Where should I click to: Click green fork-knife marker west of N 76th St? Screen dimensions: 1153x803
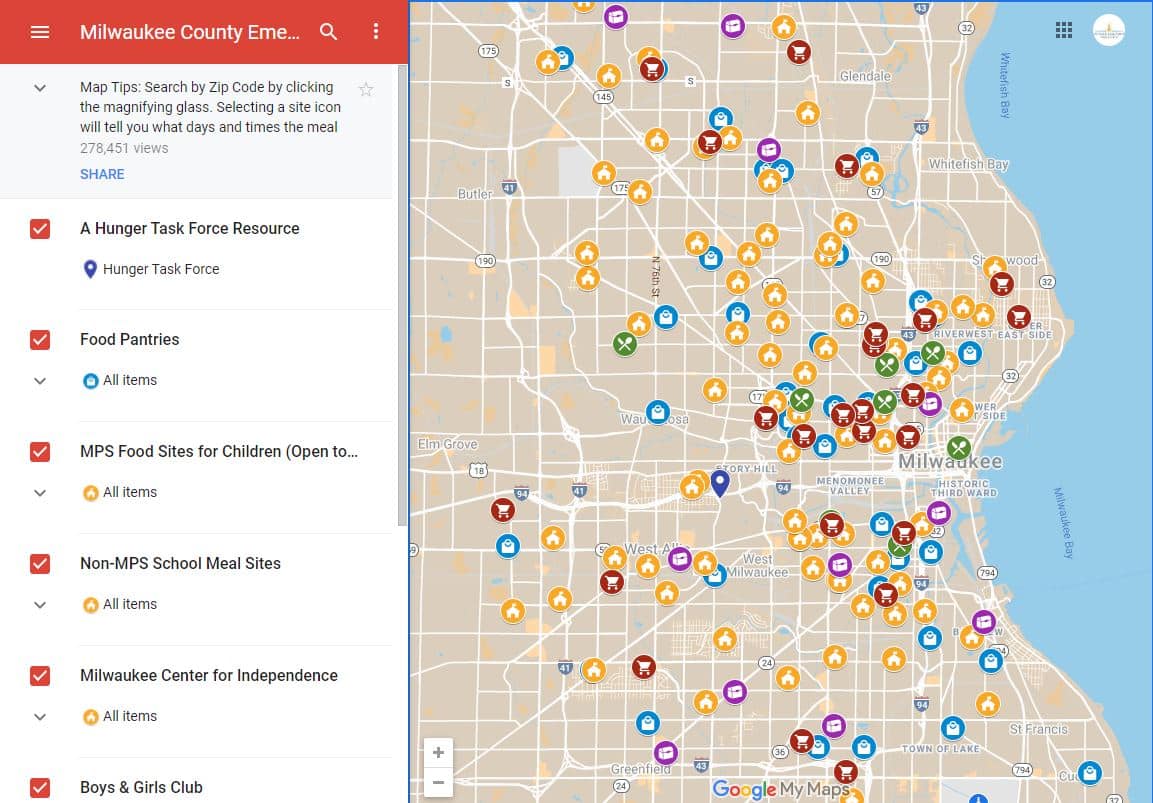pyautogui.click(x=625, y=343)
